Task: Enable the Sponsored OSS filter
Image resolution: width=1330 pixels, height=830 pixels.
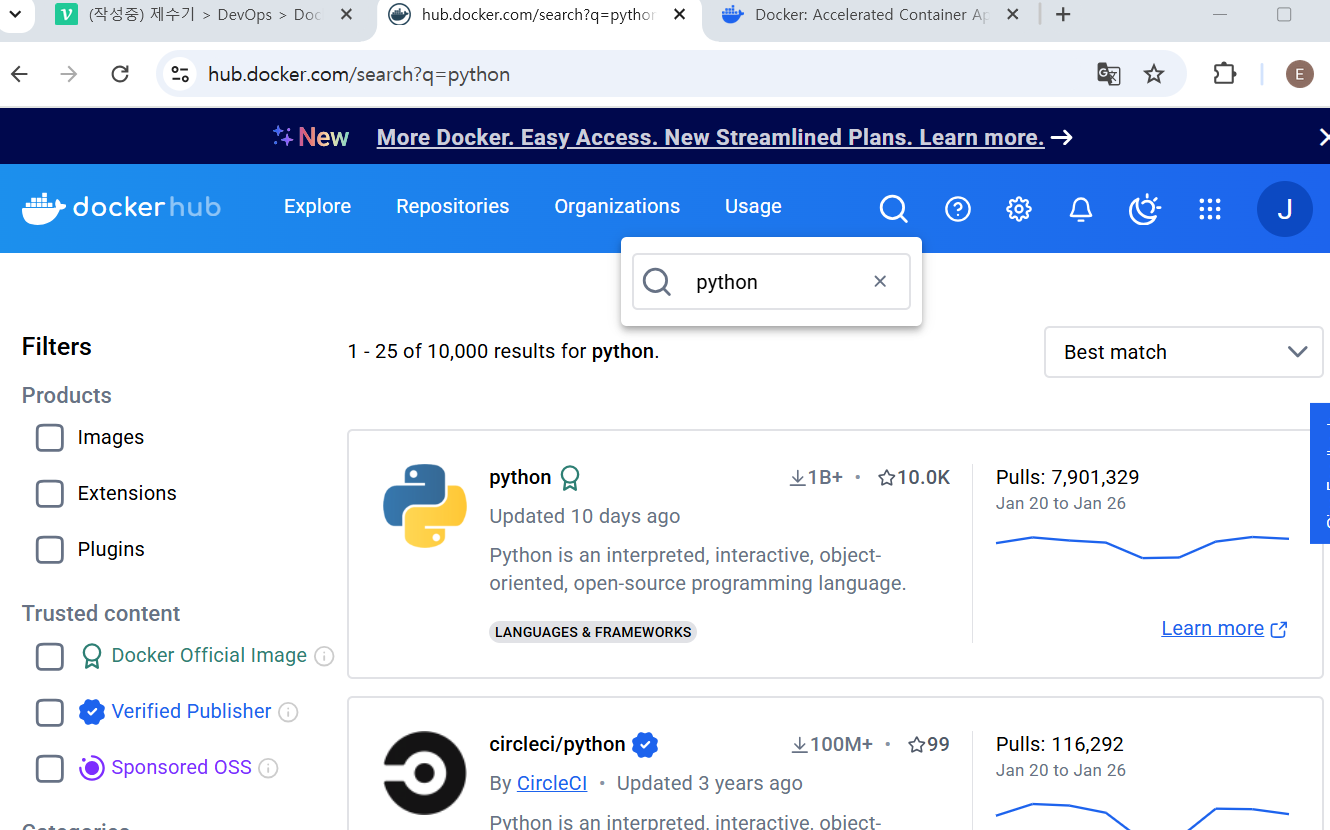Action: click(x=50, y=768)
